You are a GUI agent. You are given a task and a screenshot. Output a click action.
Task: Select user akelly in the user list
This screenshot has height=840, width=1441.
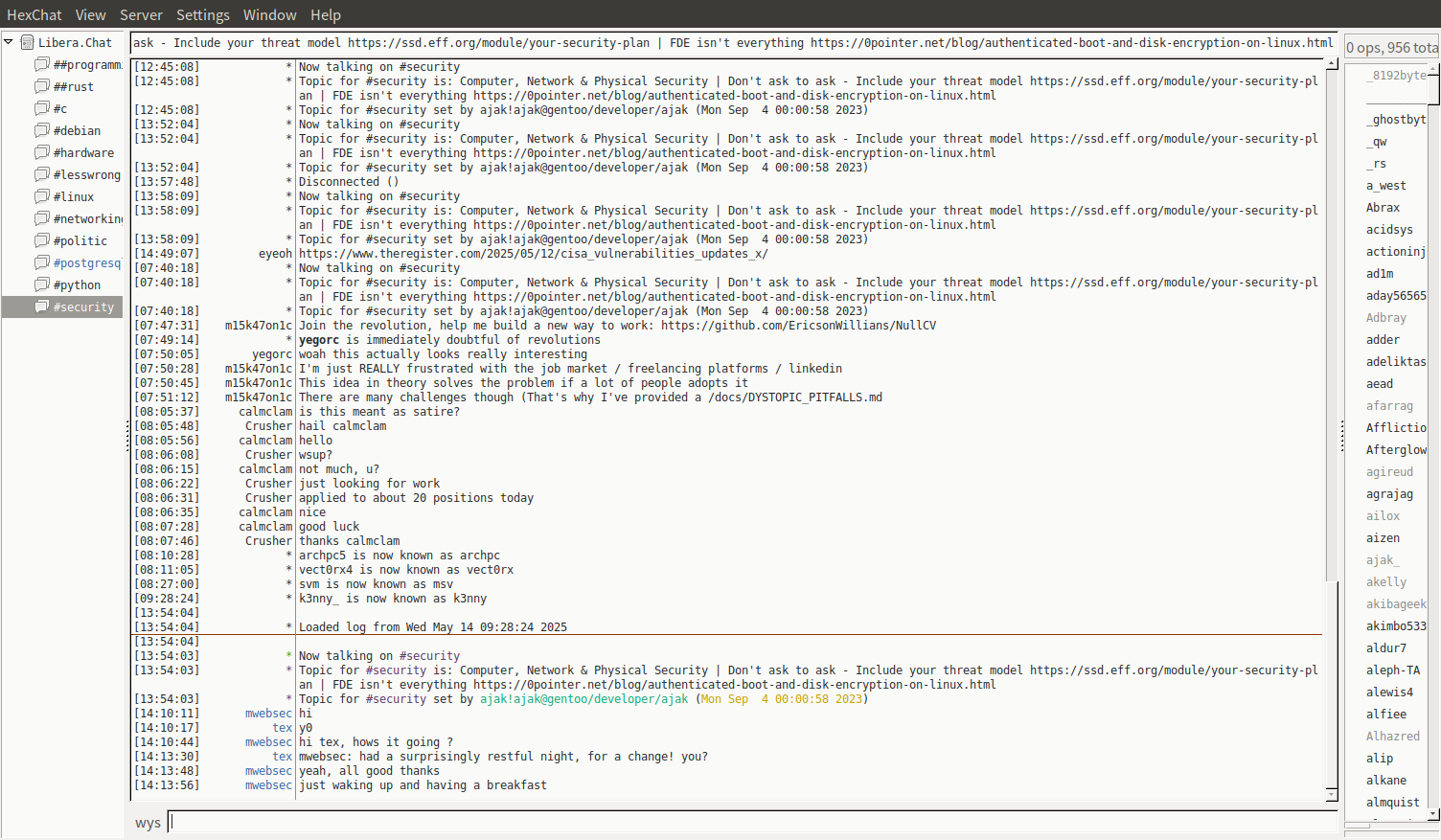[x=1385, y=582]
